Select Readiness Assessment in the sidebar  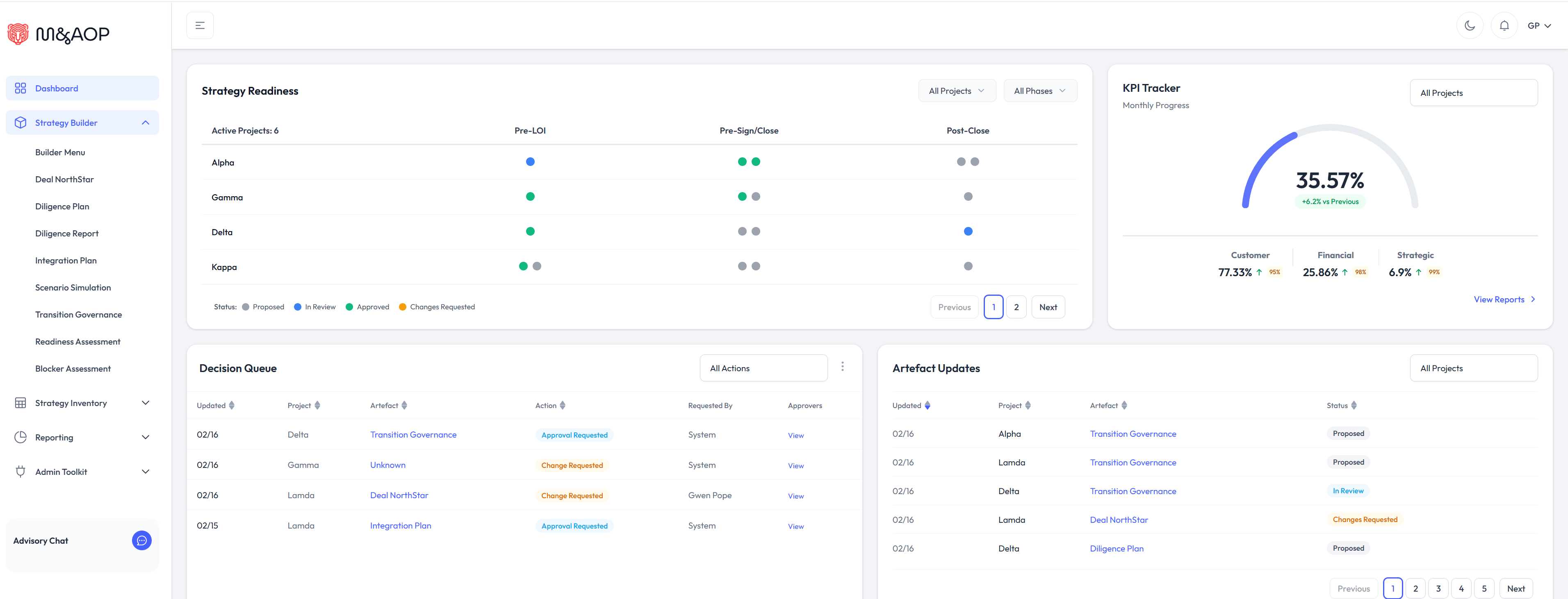(x=77, y=341)
